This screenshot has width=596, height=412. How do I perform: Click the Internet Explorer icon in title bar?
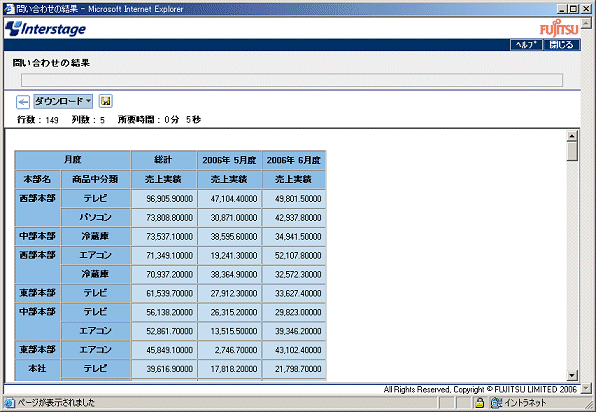click(x=9, y=9)
